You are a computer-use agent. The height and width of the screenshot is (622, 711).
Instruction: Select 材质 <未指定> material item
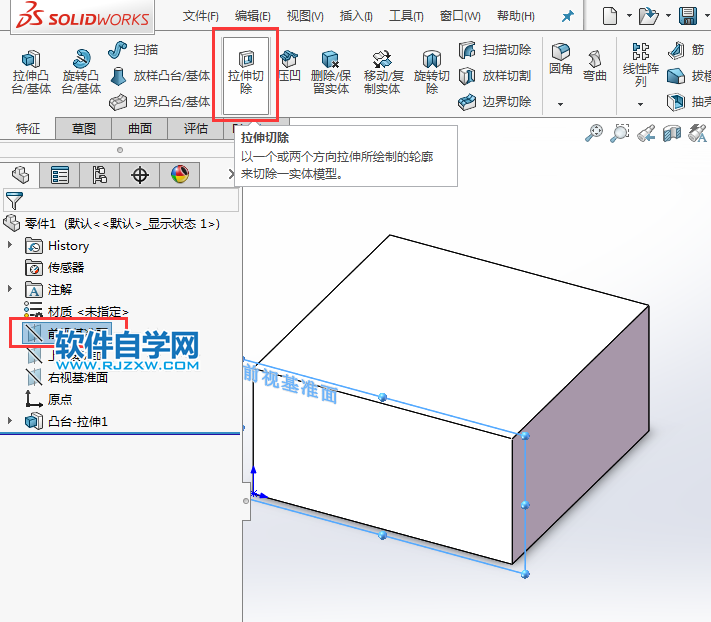(76, 311)
